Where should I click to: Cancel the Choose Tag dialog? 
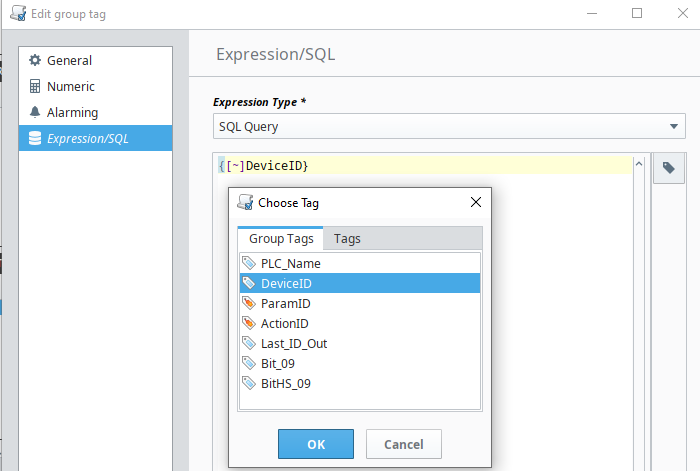pyautogui.click(x=404, y=444)
